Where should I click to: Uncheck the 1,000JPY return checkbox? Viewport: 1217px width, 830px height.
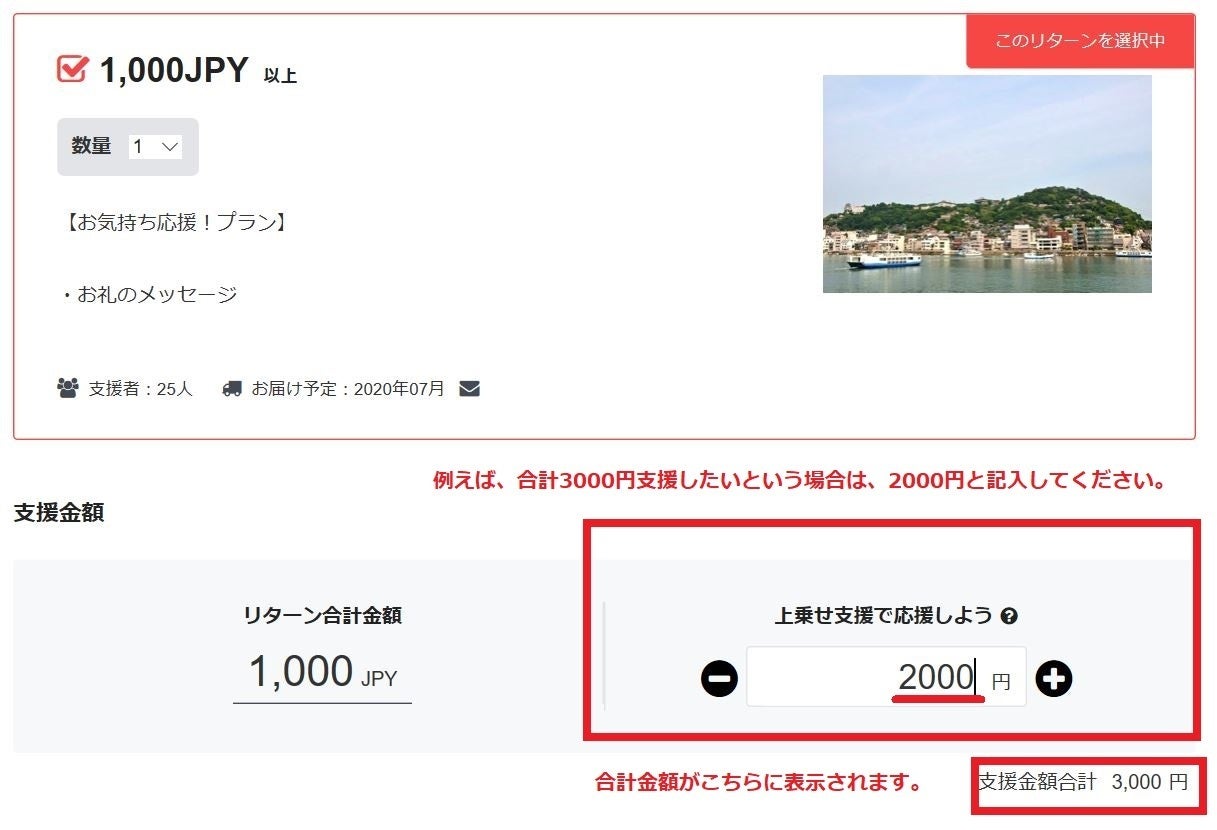72,69
